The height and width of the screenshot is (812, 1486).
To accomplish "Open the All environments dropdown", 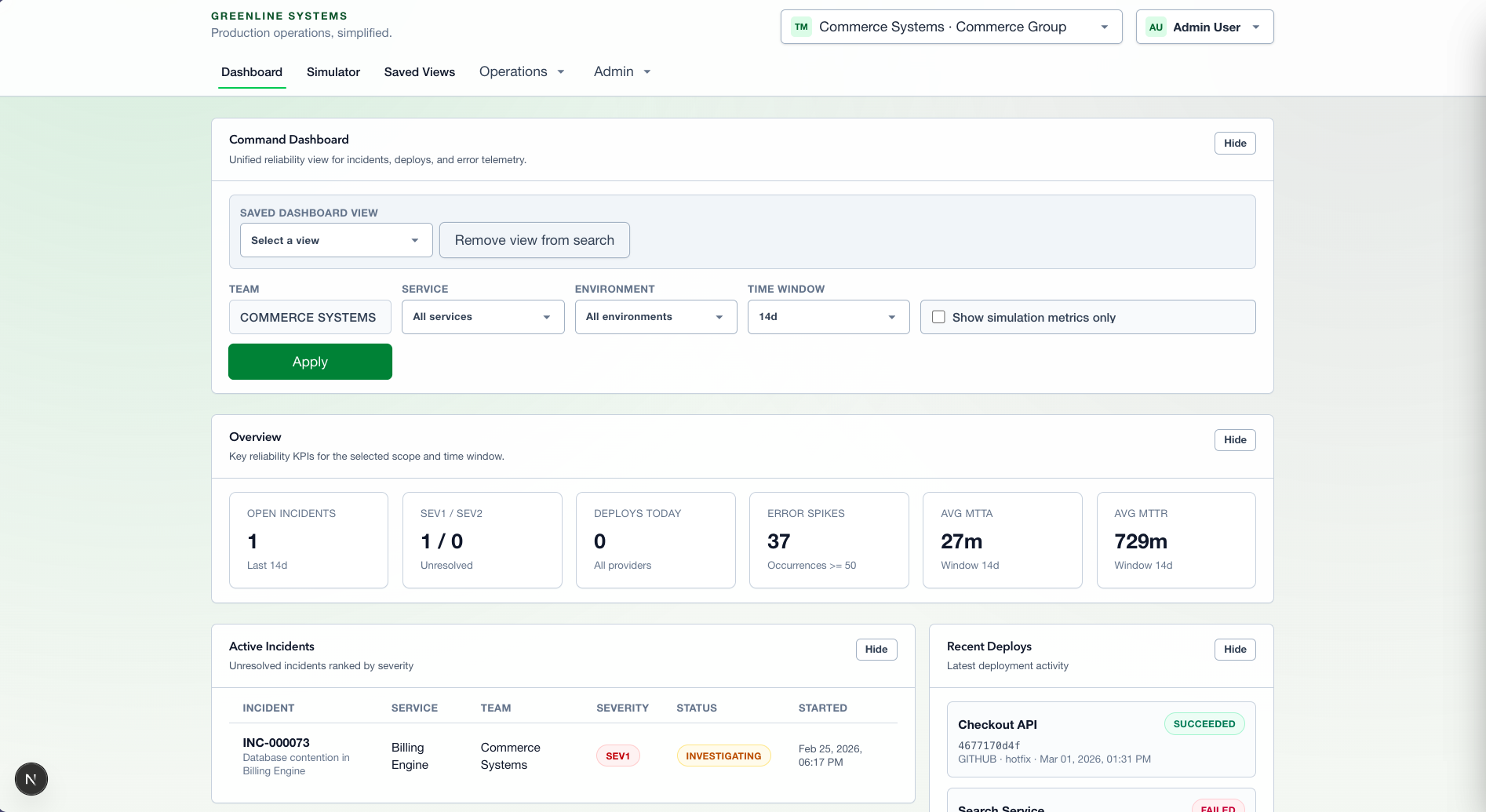I will [655, 317].
